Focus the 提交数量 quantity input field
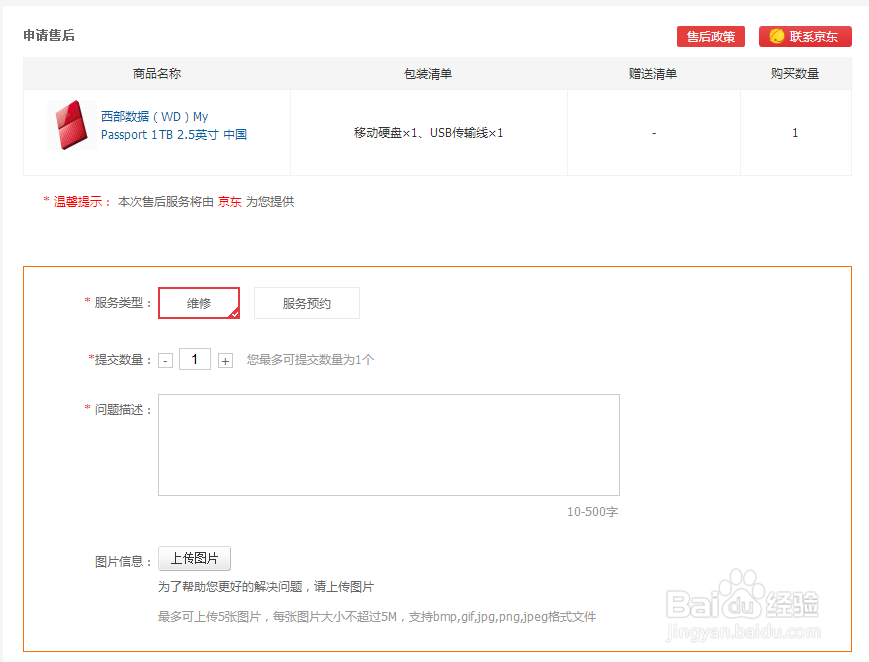The width and height of the screenshot is (869, 662). (x=195, y=359)
